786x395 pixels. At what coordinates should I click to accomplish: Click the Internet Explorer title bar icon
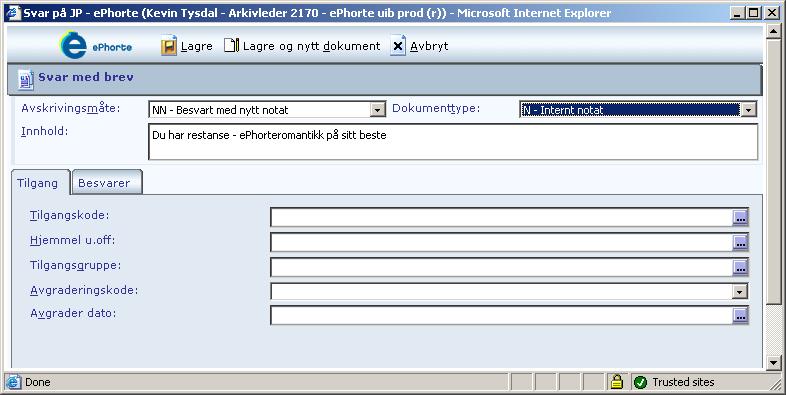tap(13, 13)
